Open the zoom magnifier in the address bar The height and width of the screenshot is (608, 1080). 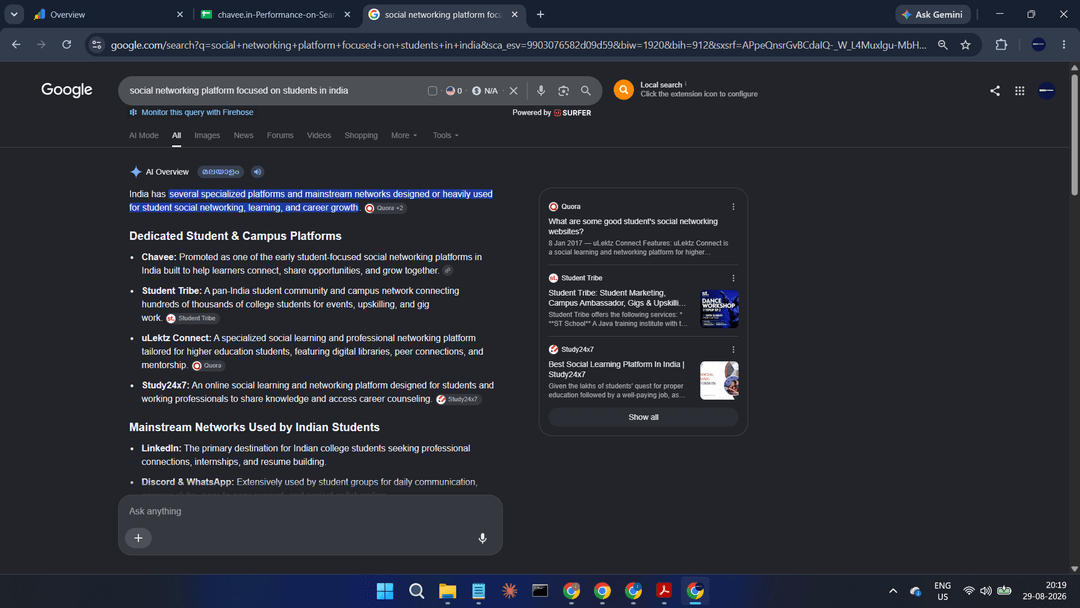[x=942, y=45]
